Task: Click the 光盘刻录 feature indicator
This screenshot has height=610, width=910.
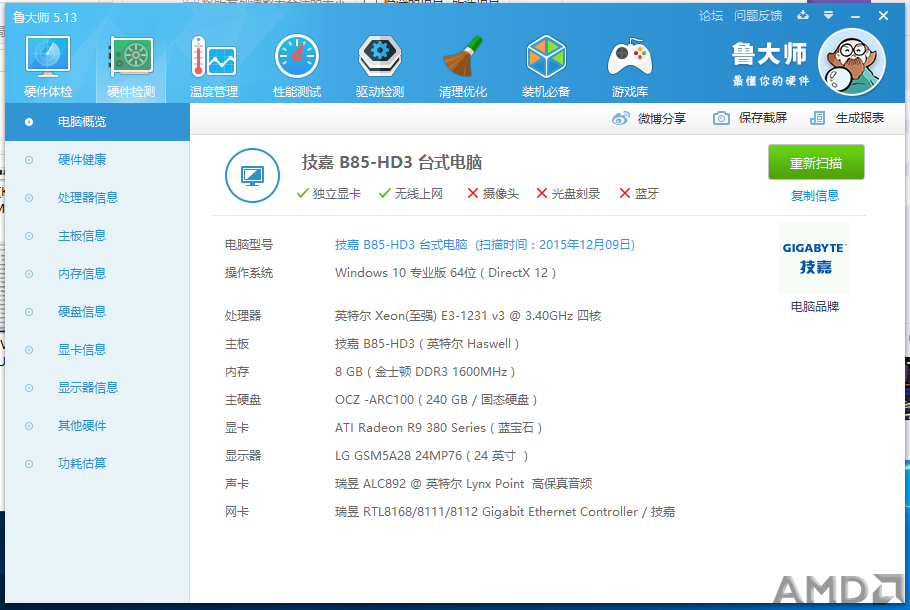Action: 568,194
